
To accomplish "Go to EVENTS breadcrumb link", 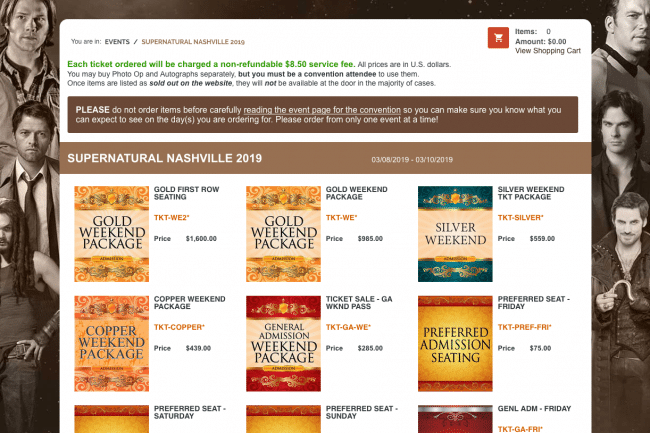I will click(x=119, y=42).
